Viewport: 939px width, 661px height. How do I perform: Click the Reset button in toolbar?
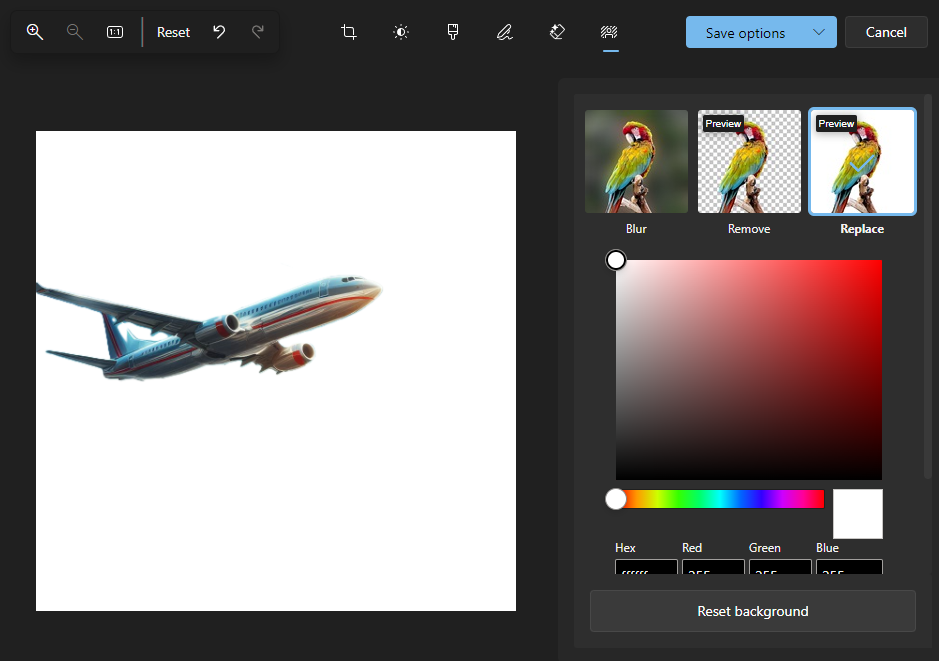173,32
